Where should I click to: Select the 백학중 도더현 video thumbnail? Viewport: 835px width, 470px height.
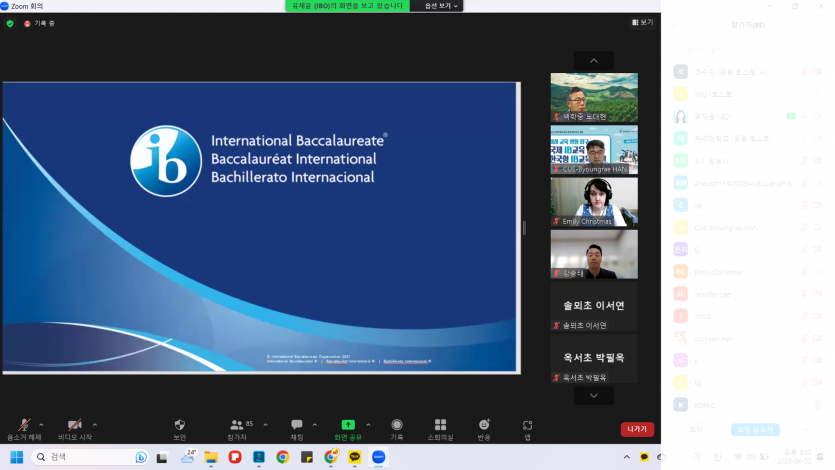(x=594, y=97)
